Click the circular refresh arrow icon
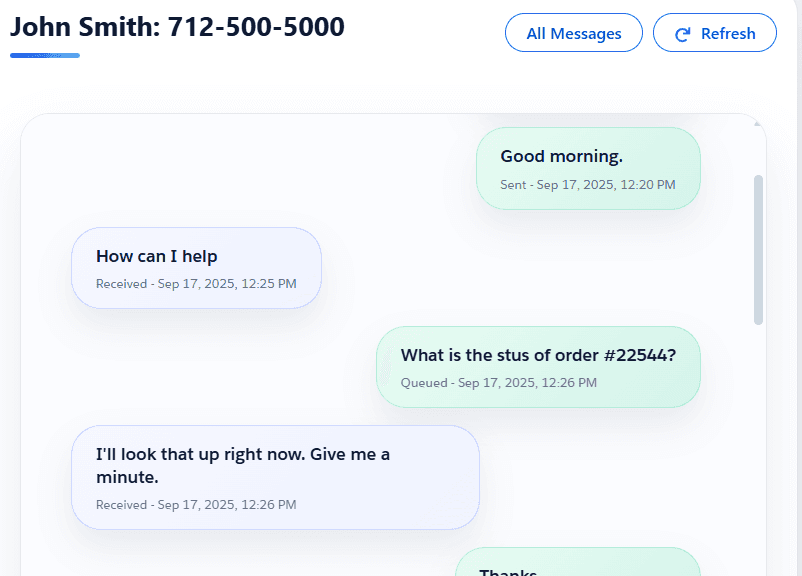The height and width of the screenshot is (576, 802). 683,32
